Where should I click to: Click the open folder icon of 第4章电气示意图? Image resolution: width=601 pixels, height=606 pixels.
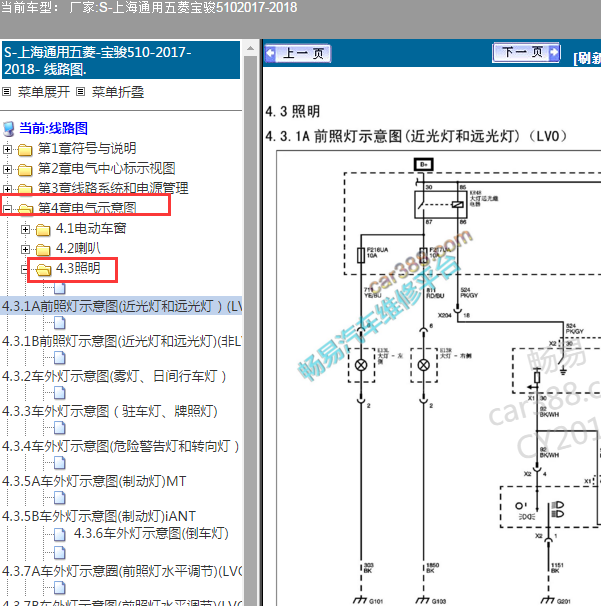pyautogui.click(x=26, y=209)
